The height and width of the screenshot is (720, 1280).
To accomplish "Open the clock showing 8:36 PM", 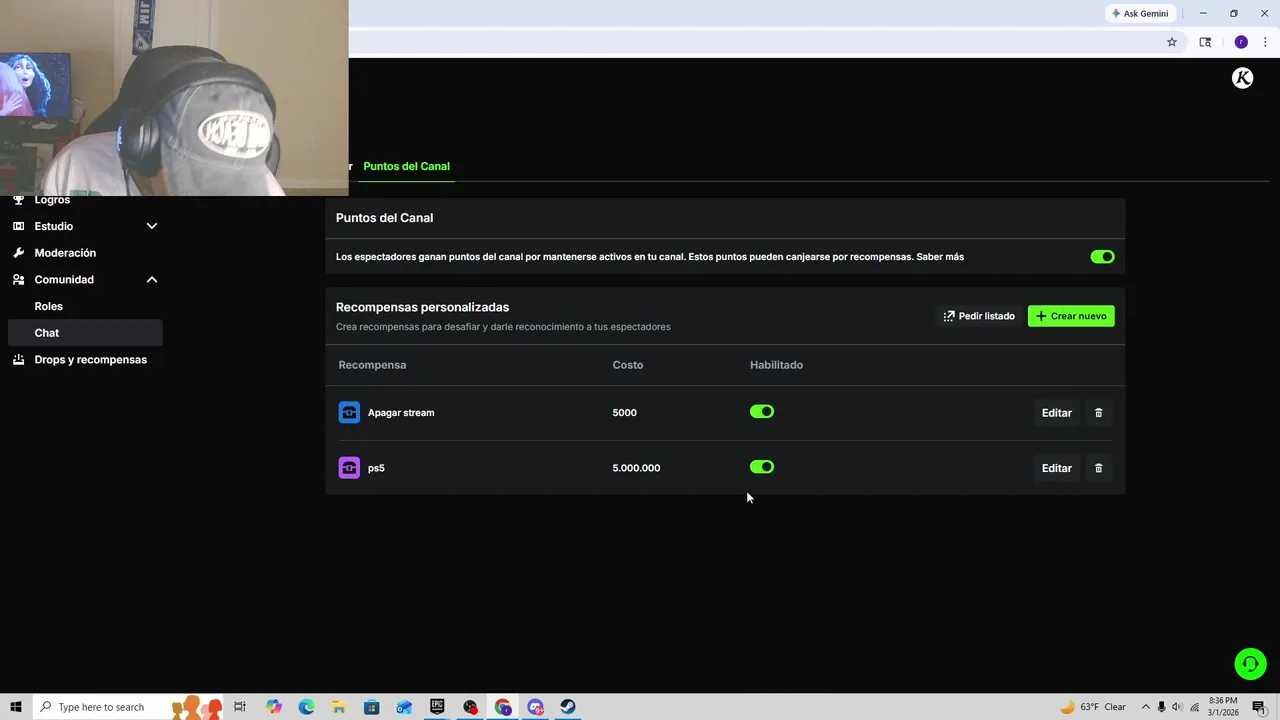I will (x=1223, y=707).
